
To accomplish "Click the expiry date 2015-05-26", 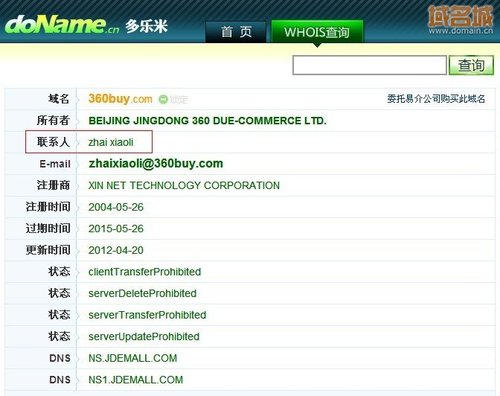I will (116, 229).
